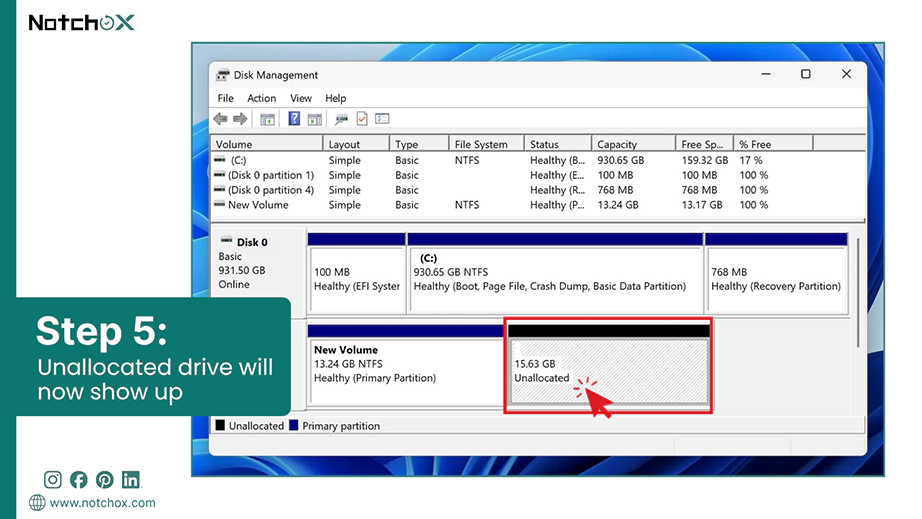The width and height of the screenshot is (922, 519).
Task: Click the 768 MB capacity cell in list
Action: 615,190
